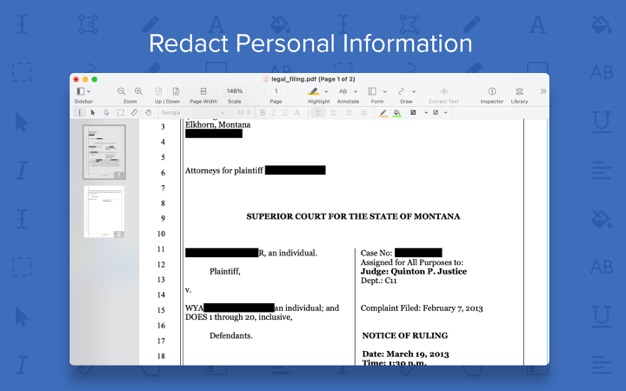Select the redact eraser tool

click(134, 113)
